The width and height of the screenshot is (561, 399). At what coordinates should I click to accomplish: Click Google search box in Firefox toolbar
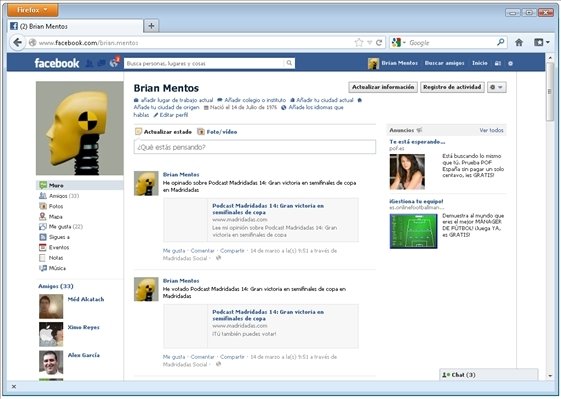452,43
